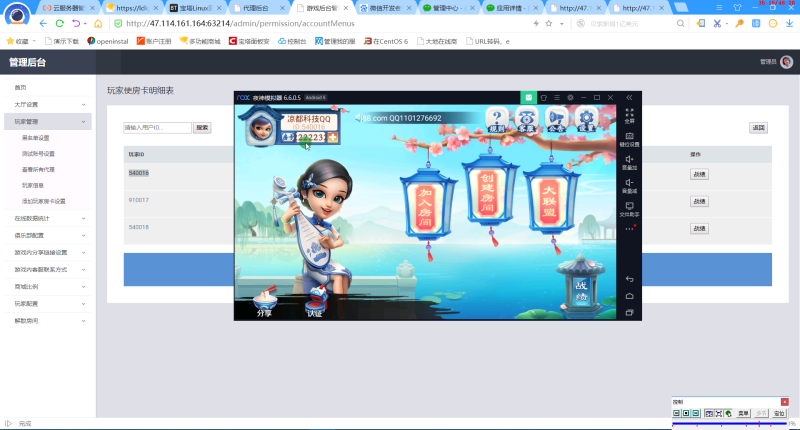Click the 战绩 button for player 910017
Screen dimensions: 800x430
pos(699,201)
